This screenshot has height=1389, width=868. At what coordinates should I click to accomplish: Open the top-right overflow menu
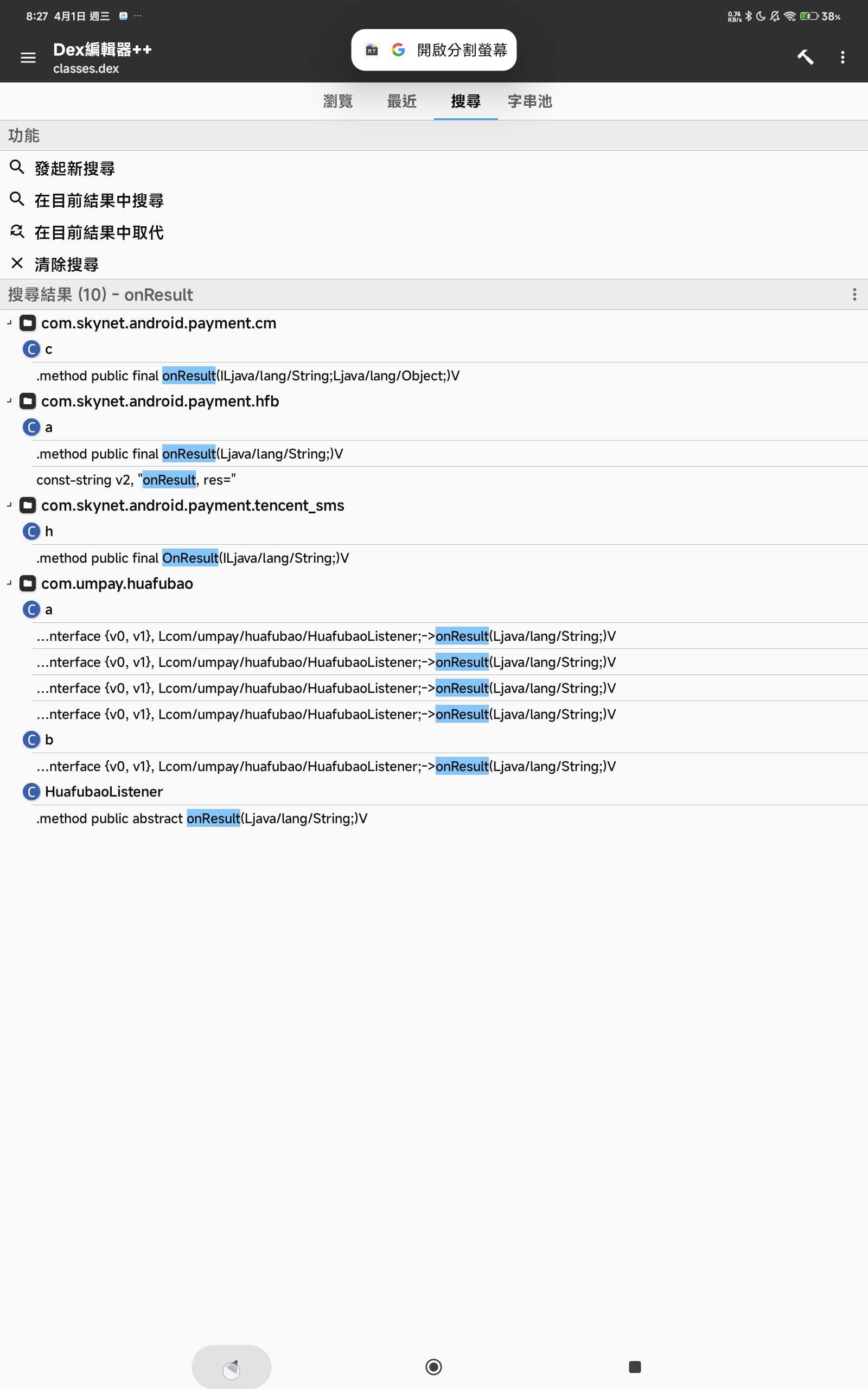pos(842,58)
